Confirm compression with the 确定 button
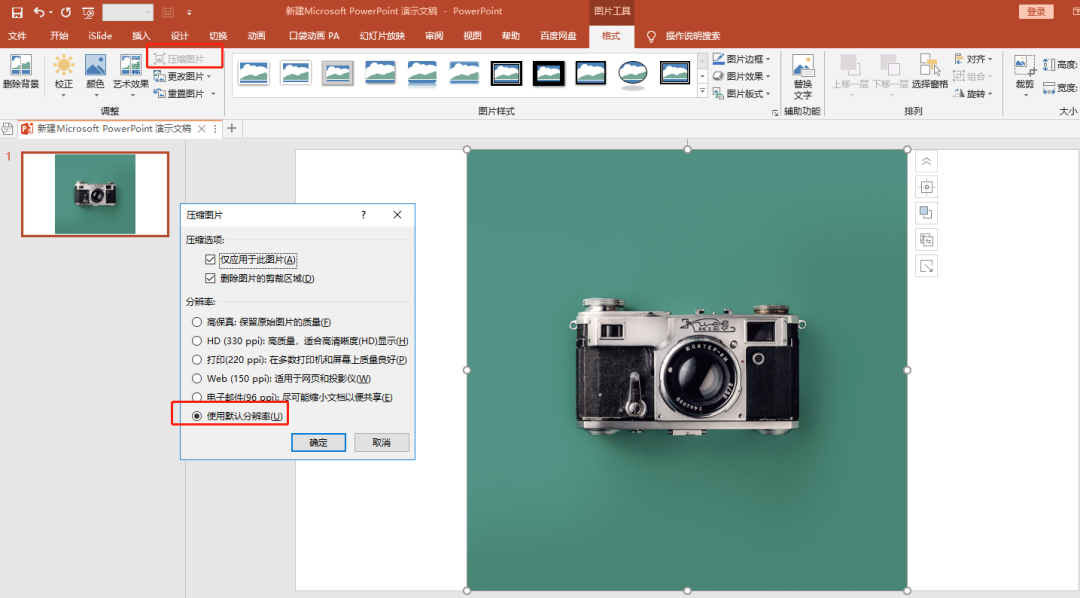 pyautogui.click(x=318, y=442)
